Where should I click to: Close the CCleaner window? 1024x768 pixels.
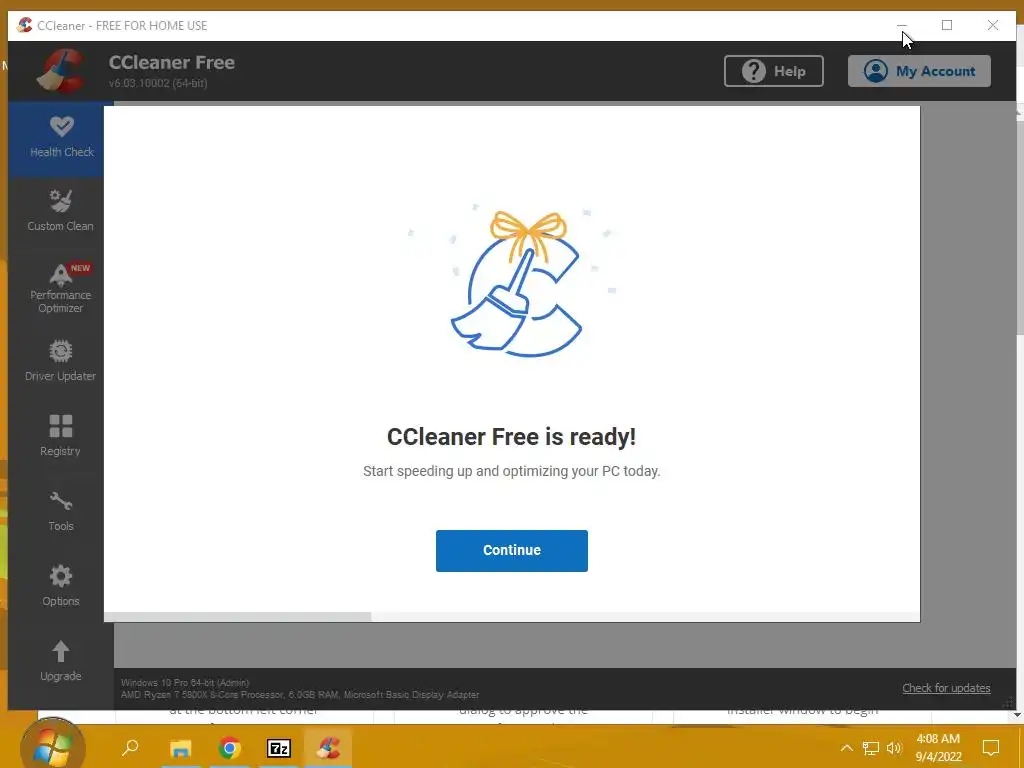click(993, 25)
